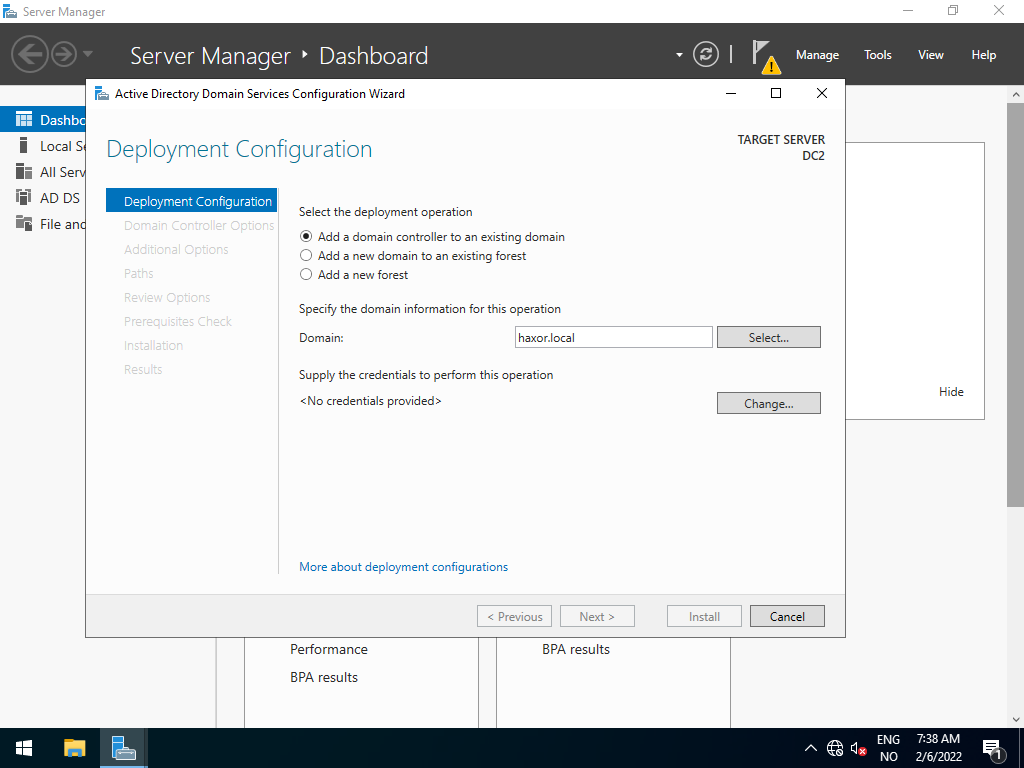1024x768 pixels.
Task: Open the Tools menu
Action: click(877, 55)
